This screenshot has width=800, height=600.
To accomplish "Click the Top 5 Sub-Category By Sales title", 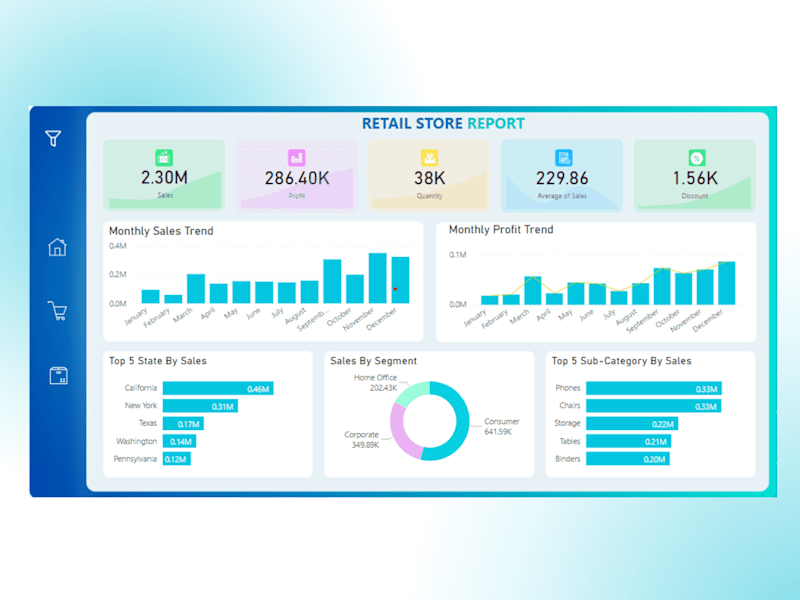I will (x=621, y=361).
